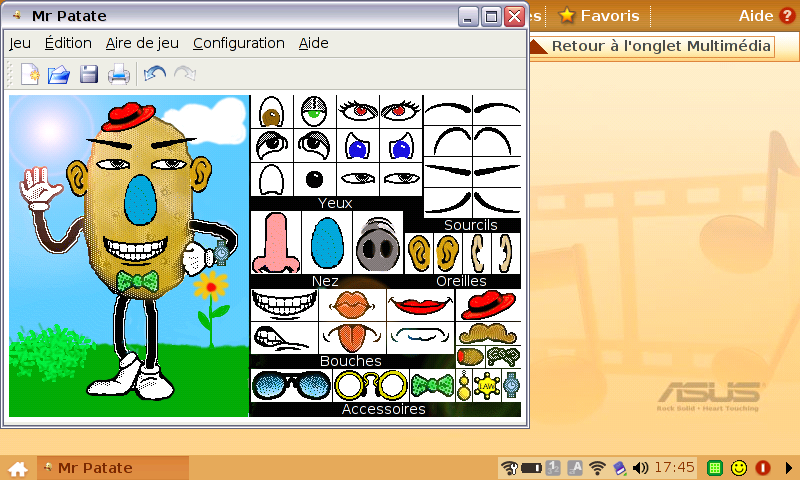The width and height of the screenshot is (800, 480).
Task: Pick the red hat from the palette
Action: [x=488, y=305]
